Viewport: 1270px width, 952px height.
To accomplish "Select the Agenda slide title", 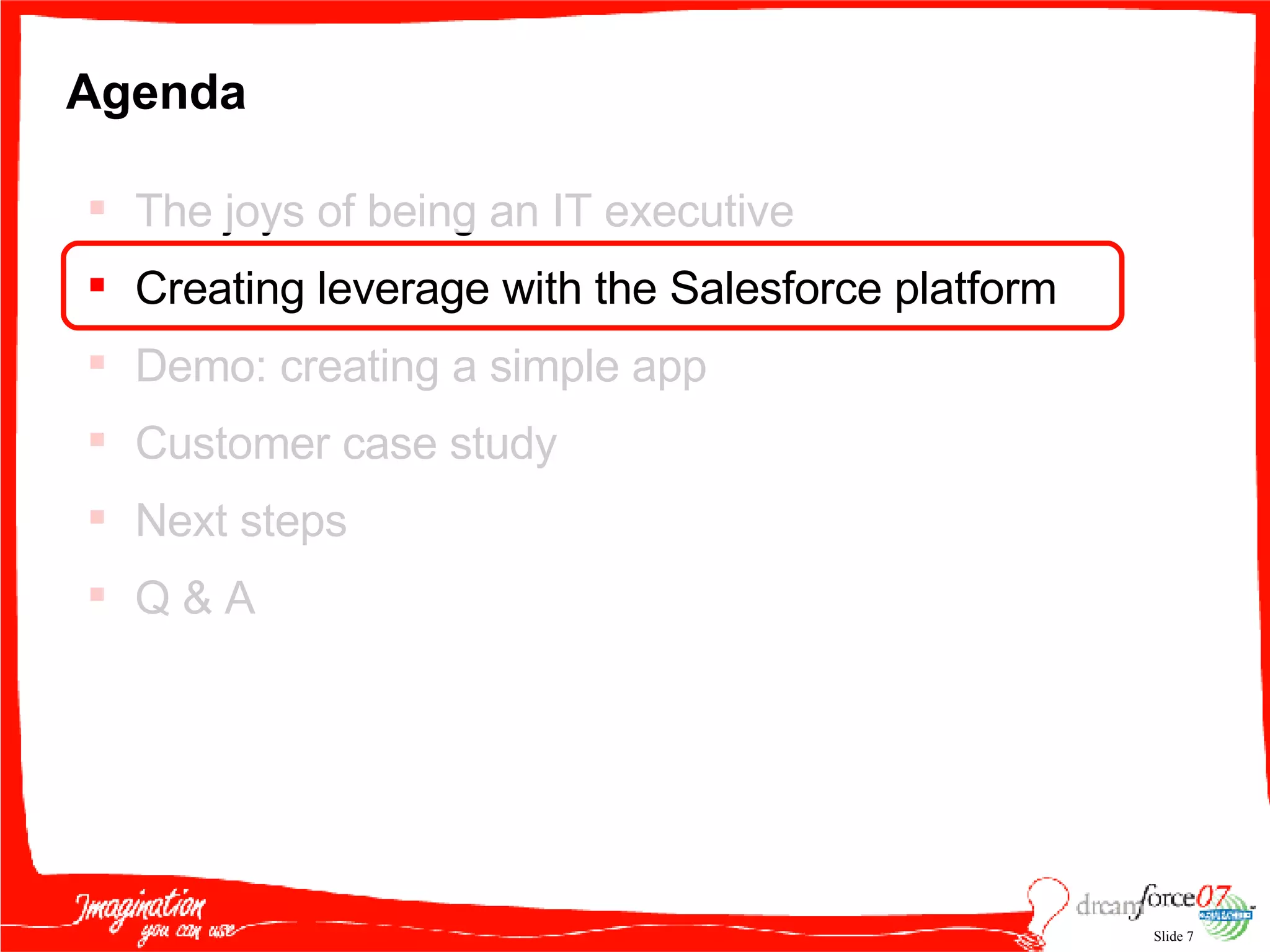I will 156,93.
